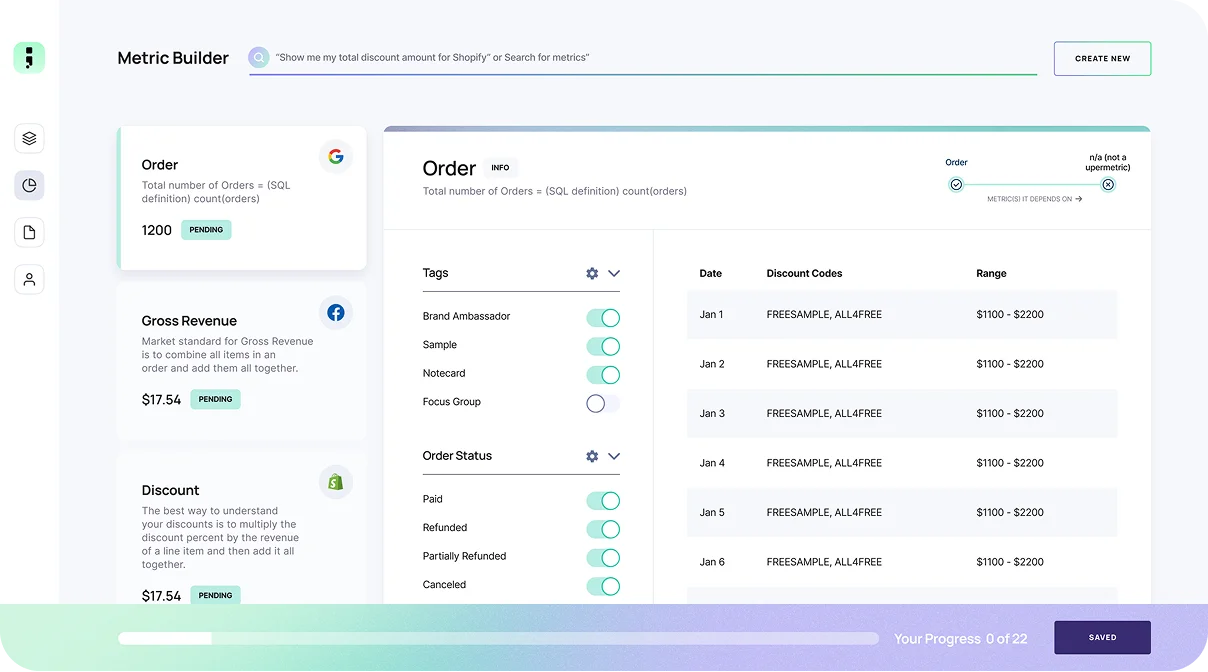This screenshot has width=1208, height=672.
Task: Open the user profile sidebar icon
Action: coord(29,279)
